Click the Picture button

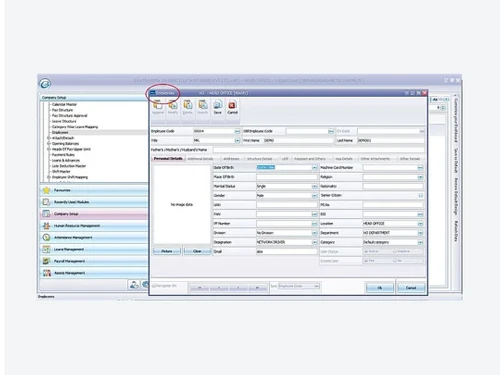pos(167,251)
